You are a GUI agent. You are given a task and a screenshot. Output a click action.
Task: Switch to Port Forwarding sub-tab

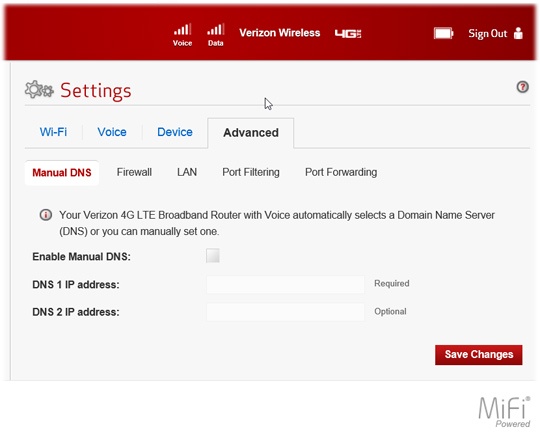click(341, 172)
